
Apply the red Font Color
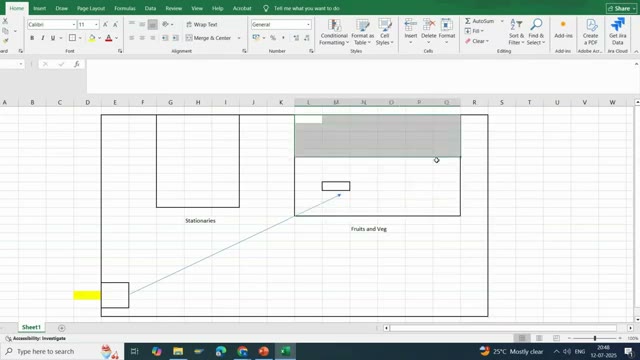109,38
